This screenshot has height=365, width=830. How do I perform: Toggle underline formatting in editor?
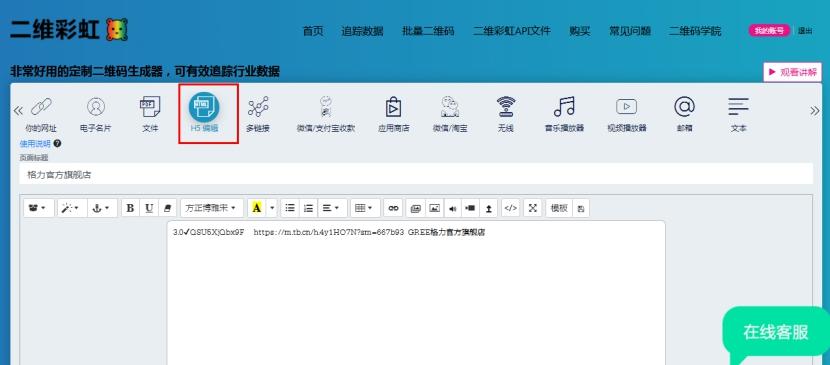point(149,208)
